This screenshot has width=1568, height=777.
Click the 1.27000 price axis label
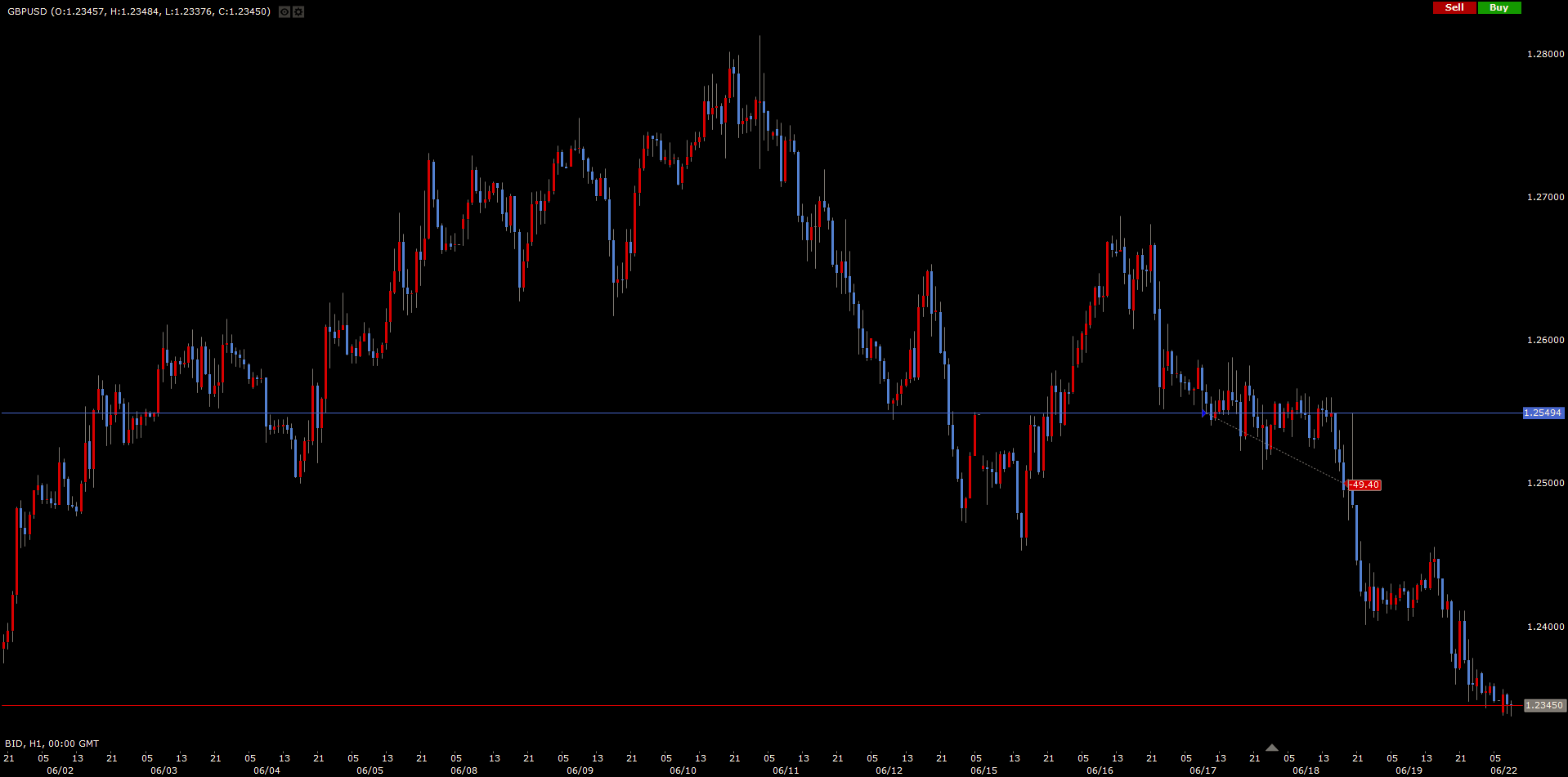(x=1545, y=197)
